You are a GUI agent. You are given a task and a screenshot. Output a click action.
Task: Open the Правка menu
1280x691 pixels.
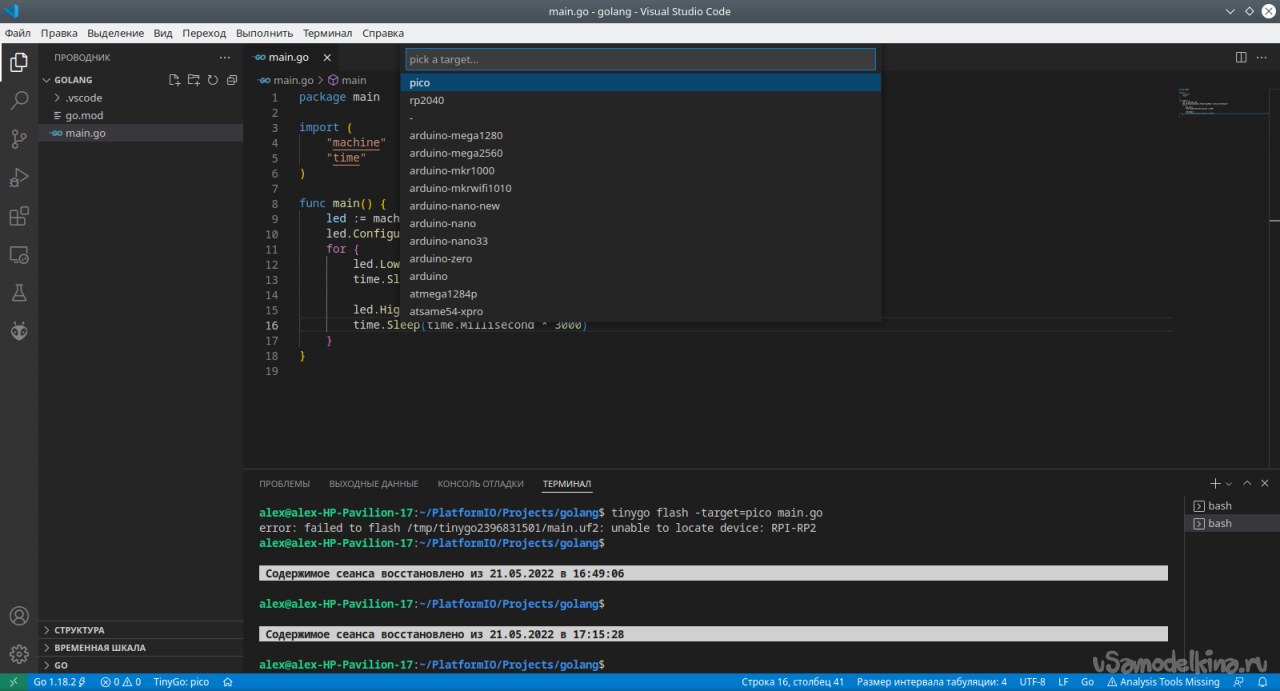tap(59, 33)
